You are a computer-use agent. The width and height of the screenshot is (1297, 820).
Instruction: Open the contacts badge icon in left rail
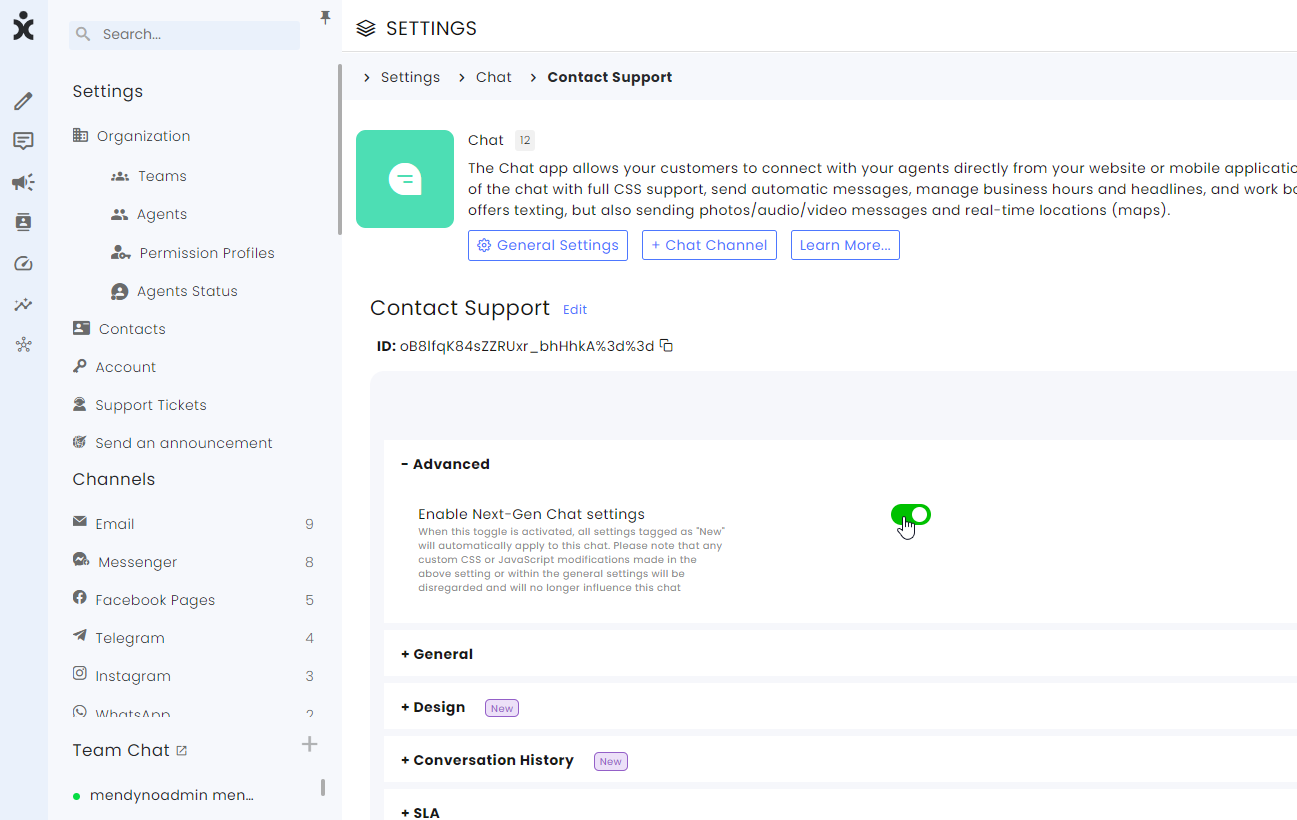click(x=23, y=222)
